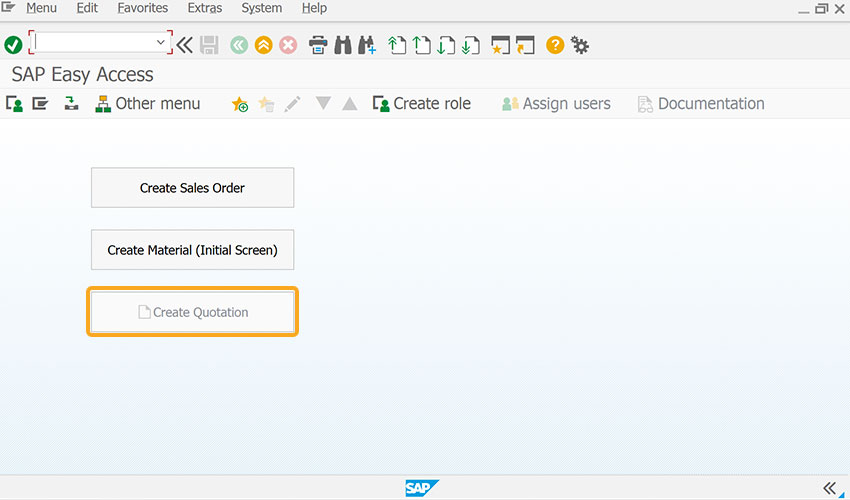
Task: Go to Previous Page icon
Action: point(421,45)
